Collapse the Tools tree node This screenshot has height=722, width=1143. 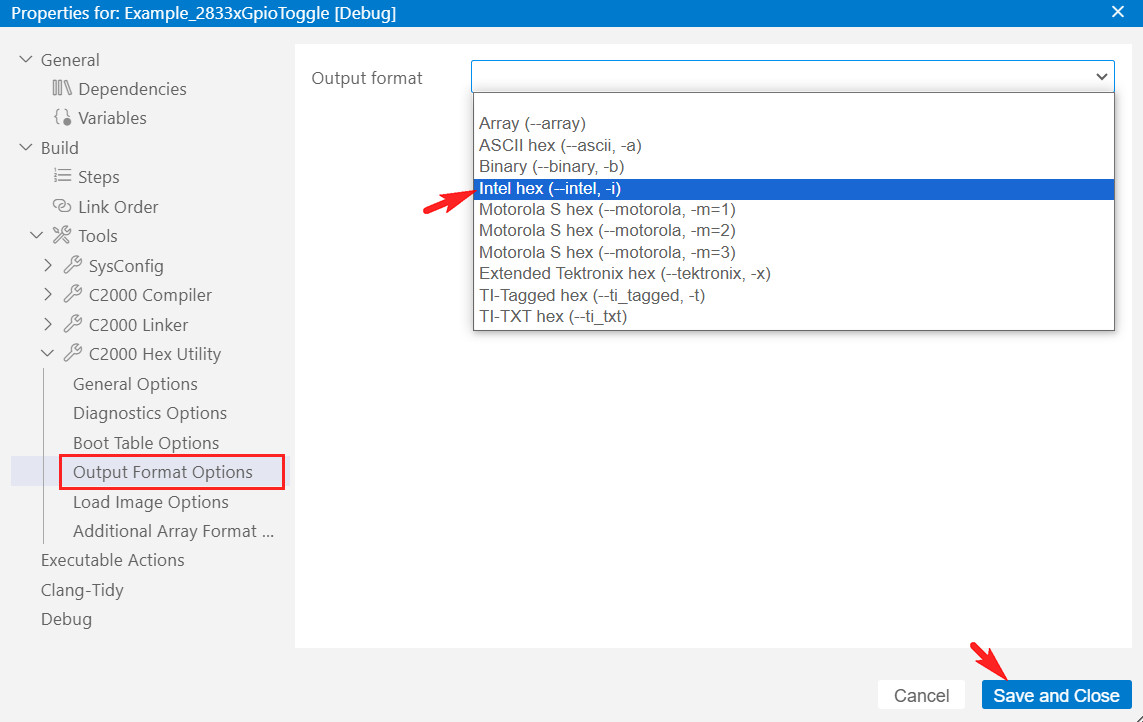pos(36,236)
